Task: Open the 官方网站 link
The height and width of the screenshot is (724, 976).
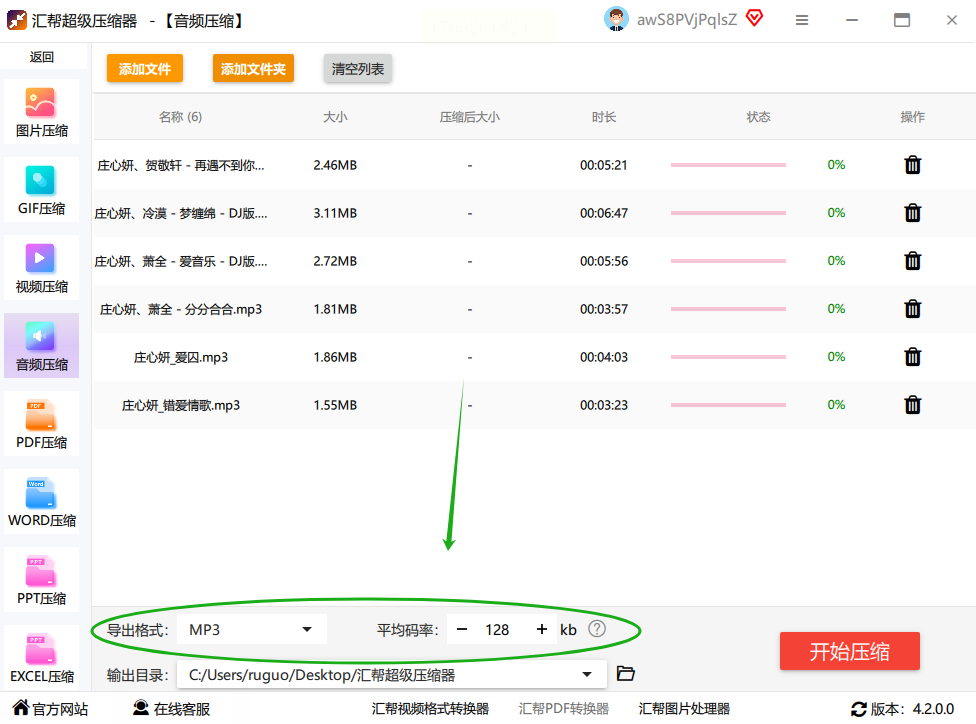Action: click(x=51, y=708)
